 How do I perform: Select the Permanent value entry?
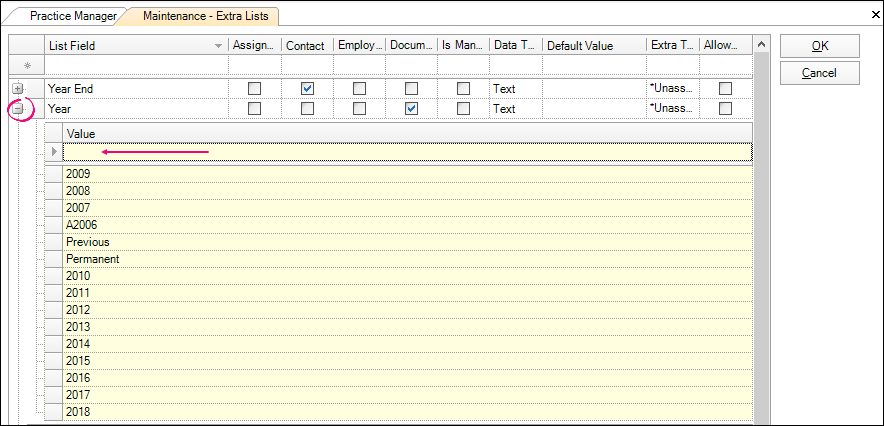point(400,259)
